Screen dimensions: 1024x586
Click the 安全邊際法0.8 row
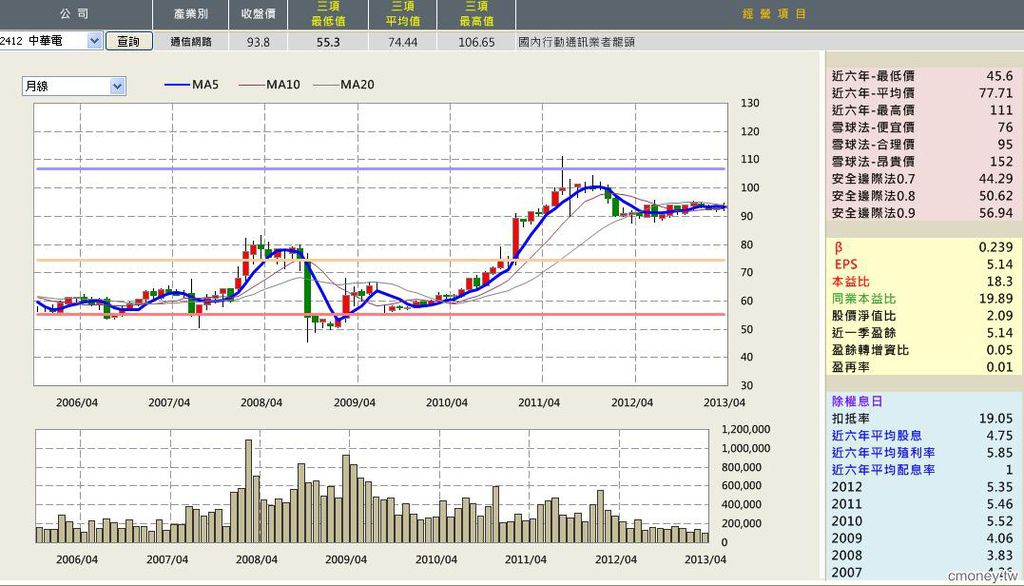(922, 195)
